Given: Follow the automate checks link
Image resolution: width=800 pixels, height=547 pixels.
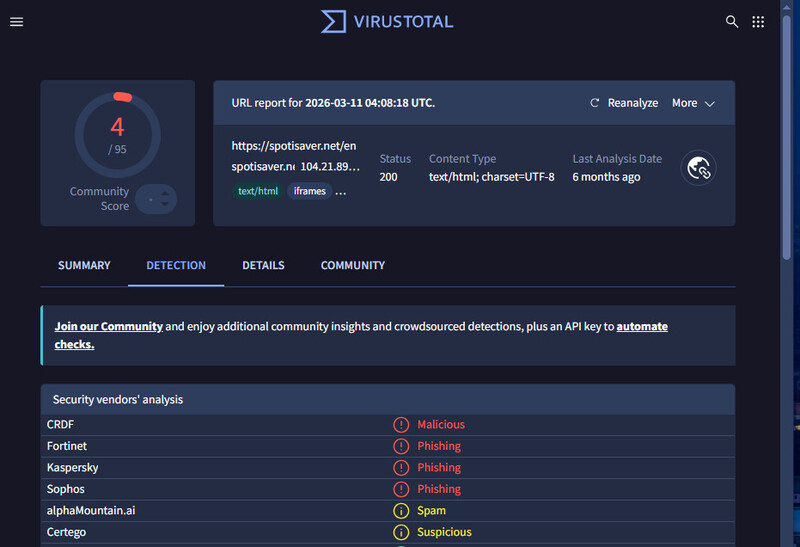Looking at the screenshot, I should (x=642, y=327).
